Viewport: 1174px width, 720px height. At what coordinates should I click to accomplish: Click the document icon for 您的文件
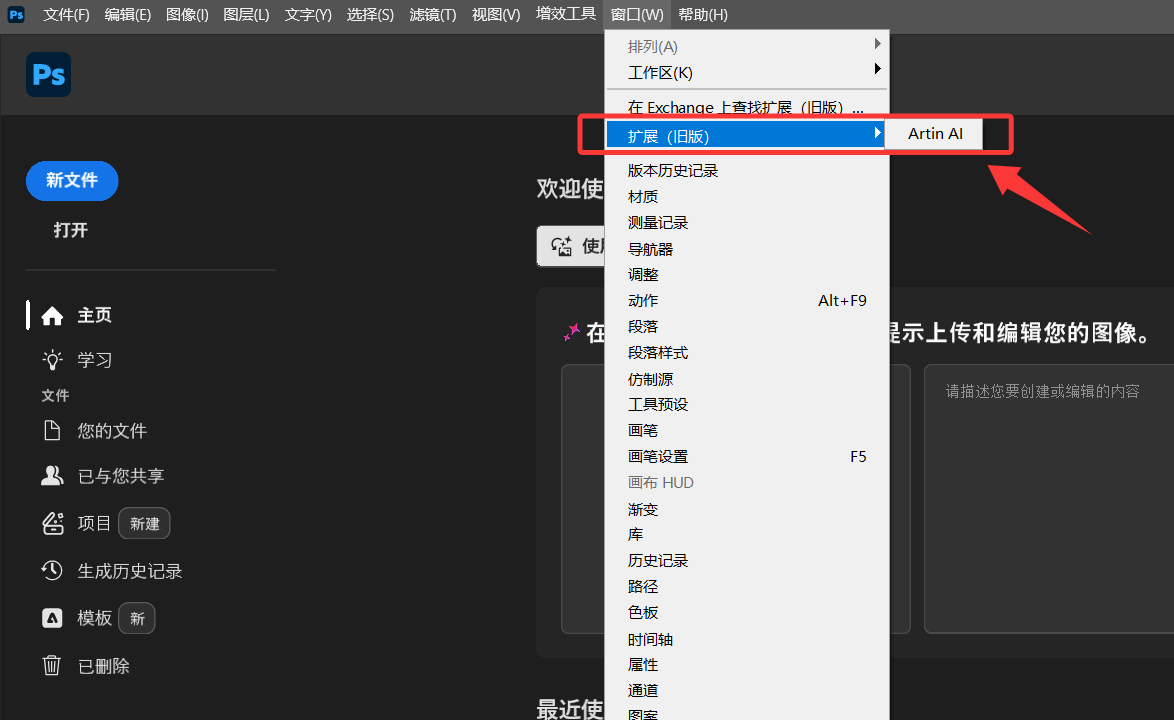click(x=52, y=430)
